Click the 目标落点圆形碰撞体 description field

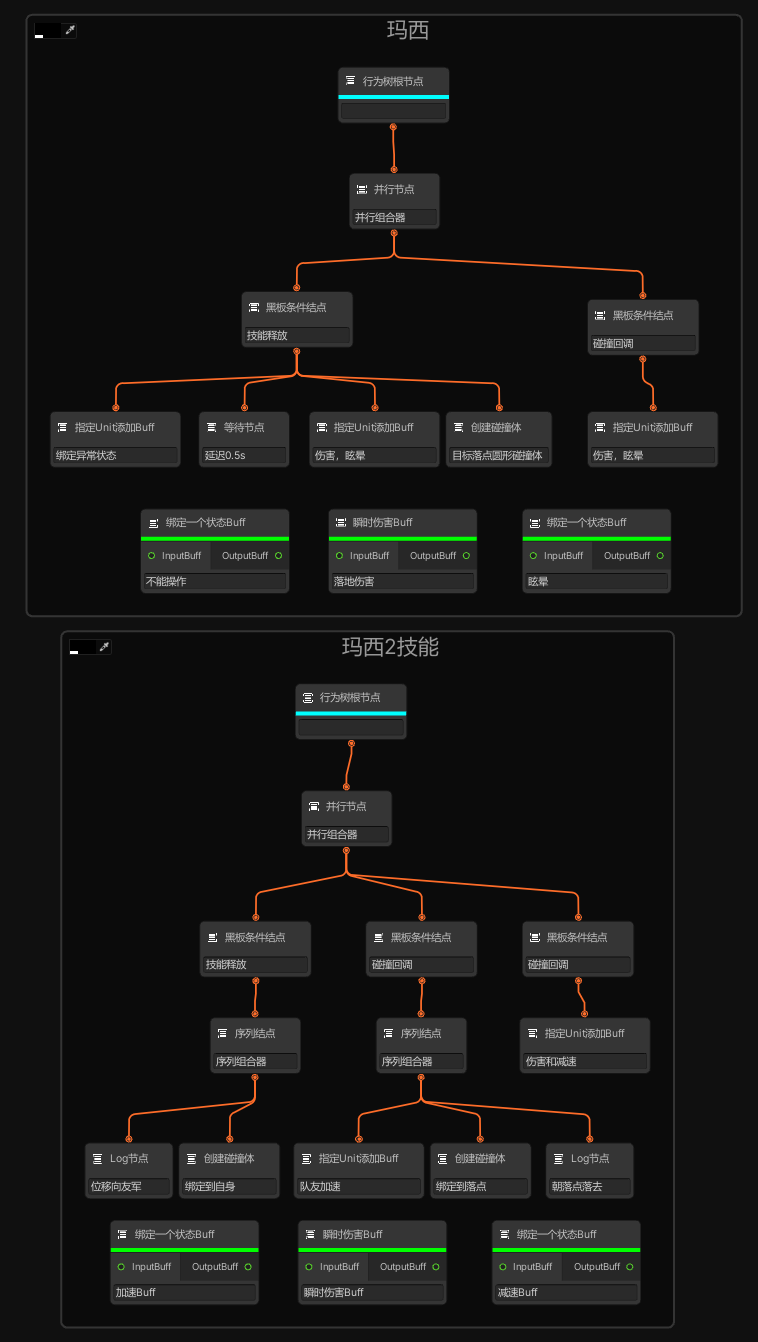(x=498, y=455)
